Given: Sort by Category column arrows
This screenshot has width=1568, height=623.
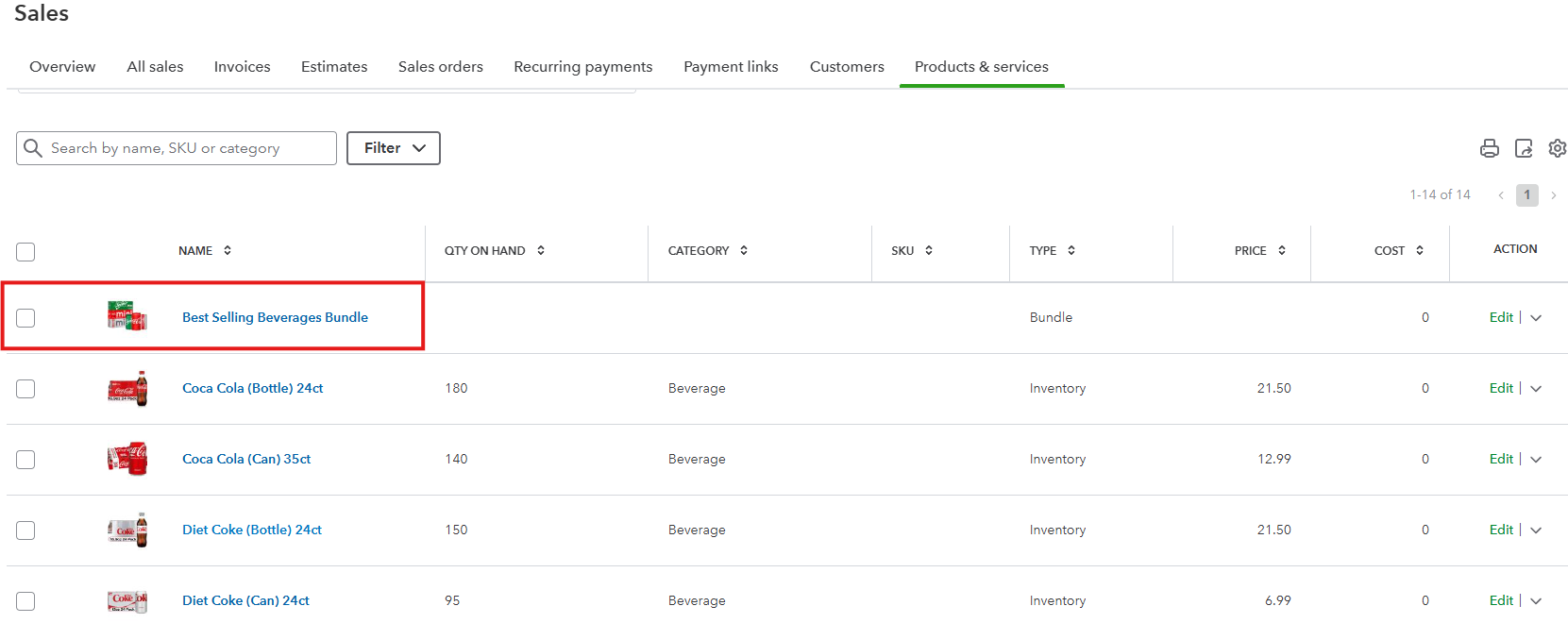Looking at the screenshot, I should click(x=744, y=250).
